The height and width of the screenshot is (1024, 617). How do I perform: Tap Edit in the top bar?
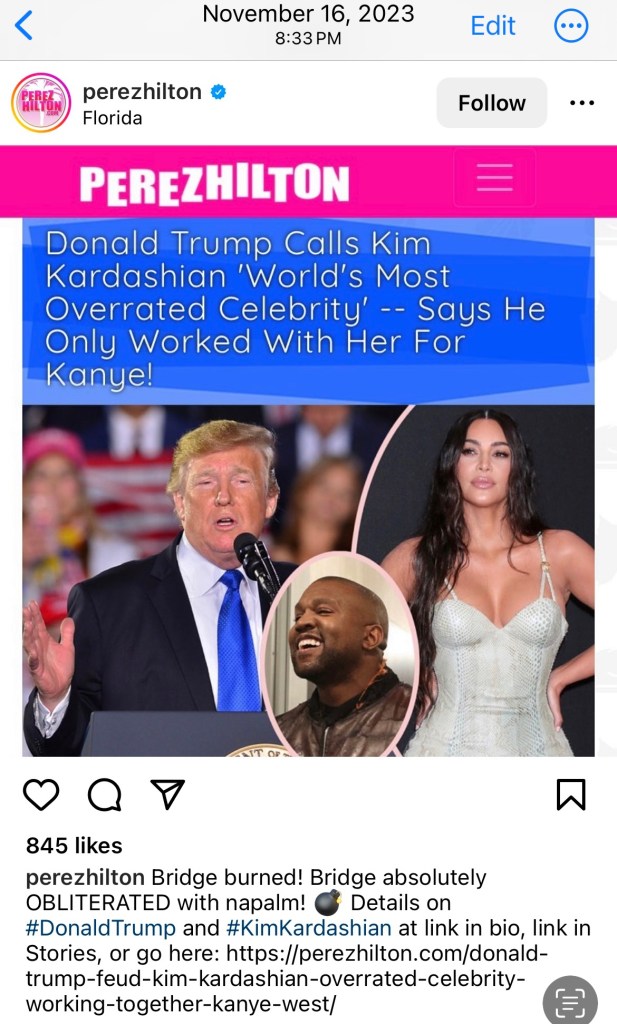(493, 25)
